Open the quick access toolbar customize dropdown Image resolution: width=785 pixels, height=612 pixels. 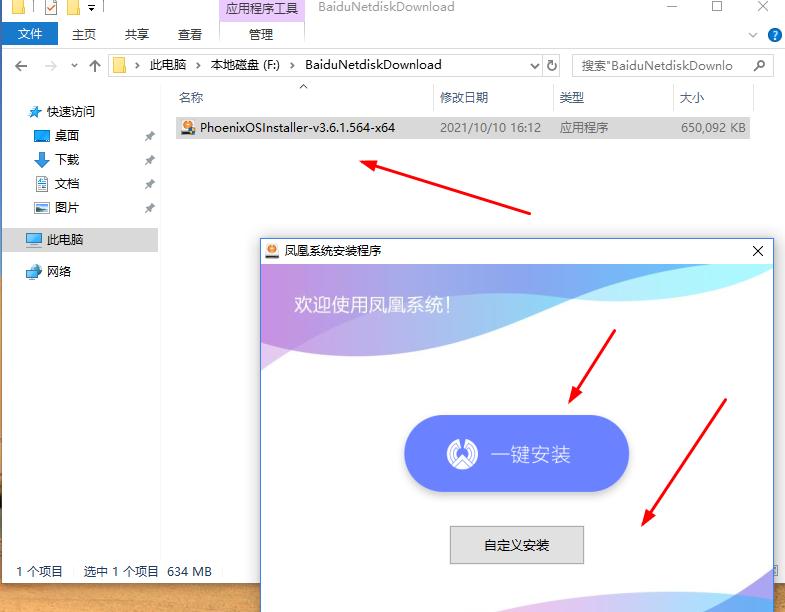(91, 8)
